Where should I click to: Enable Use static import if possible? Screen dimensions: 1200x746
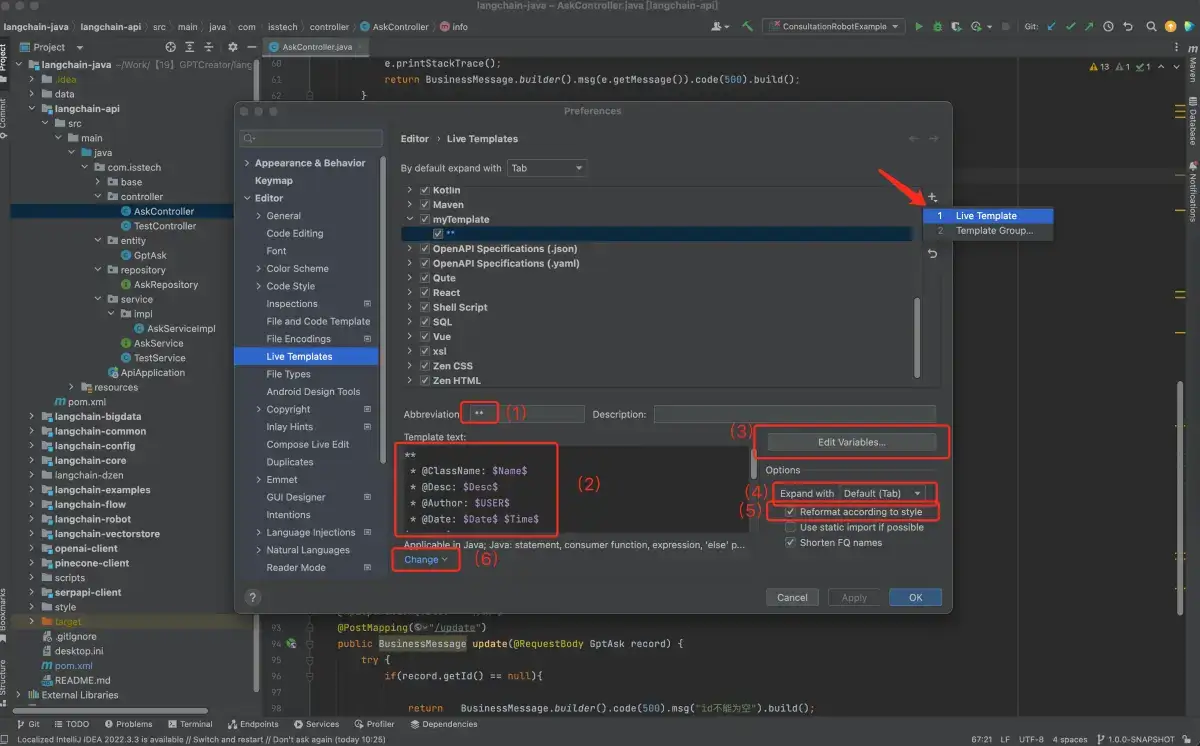[x=790, y=527]
